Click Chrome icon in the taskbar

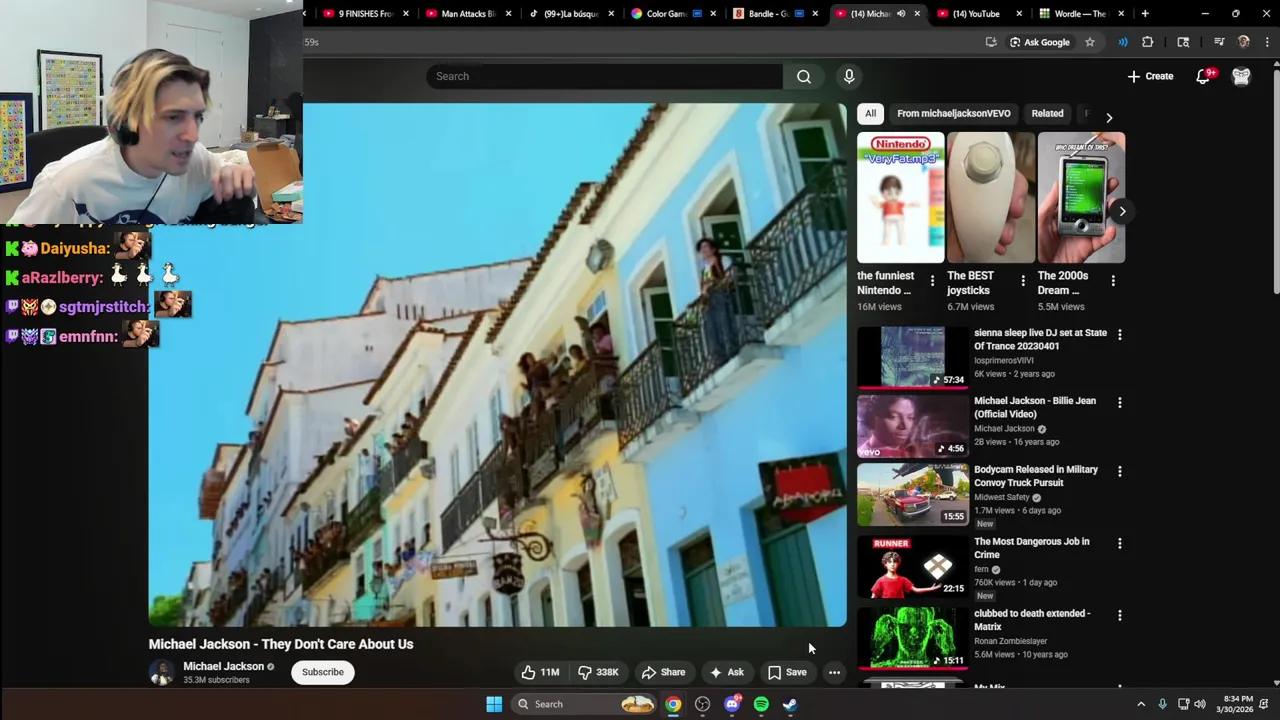673,704
